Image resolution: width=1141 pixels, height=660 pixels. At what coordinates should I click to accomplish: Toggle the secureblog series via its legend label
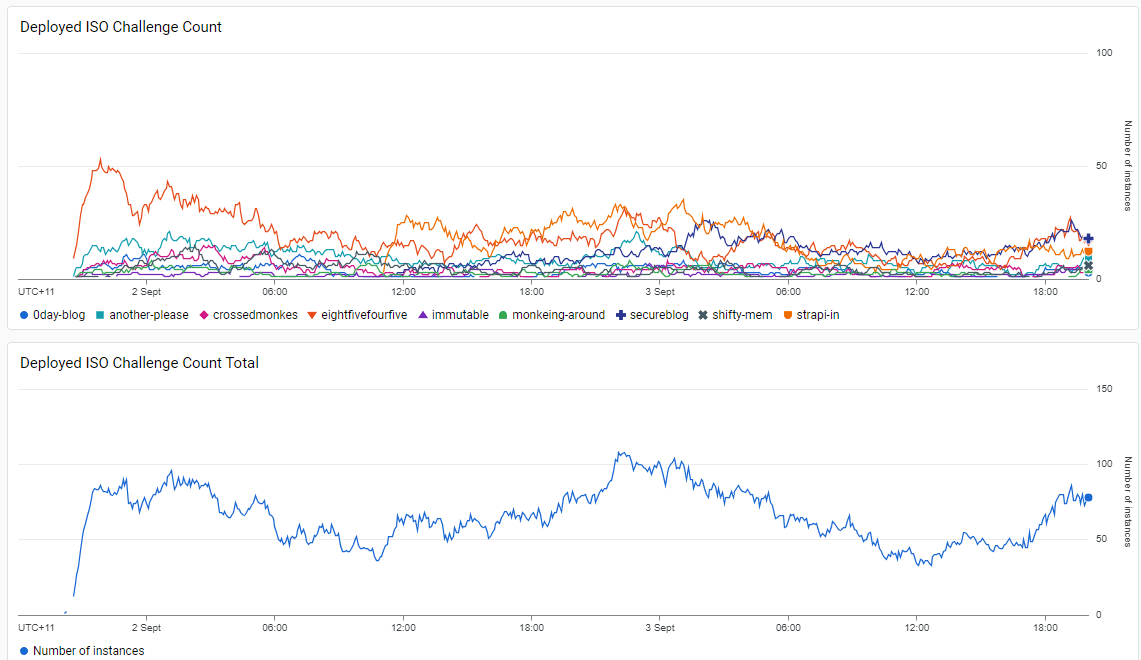659,315
